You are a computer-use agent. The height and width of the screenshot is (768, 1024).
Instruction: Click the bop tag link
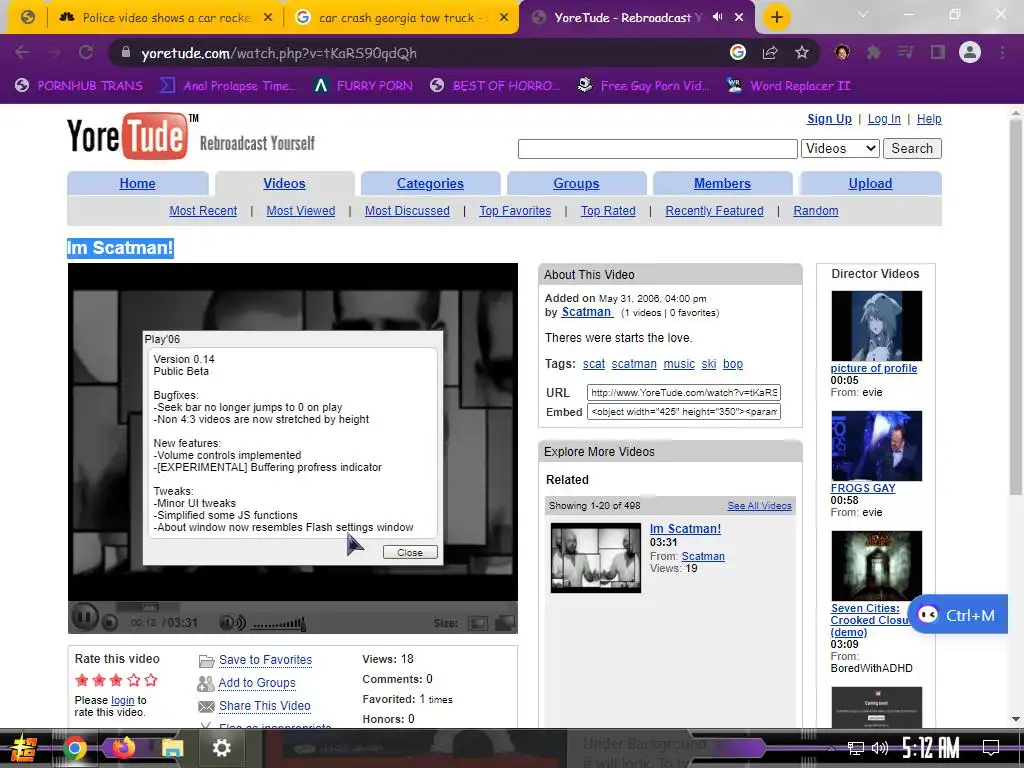[x=733, y=364]
